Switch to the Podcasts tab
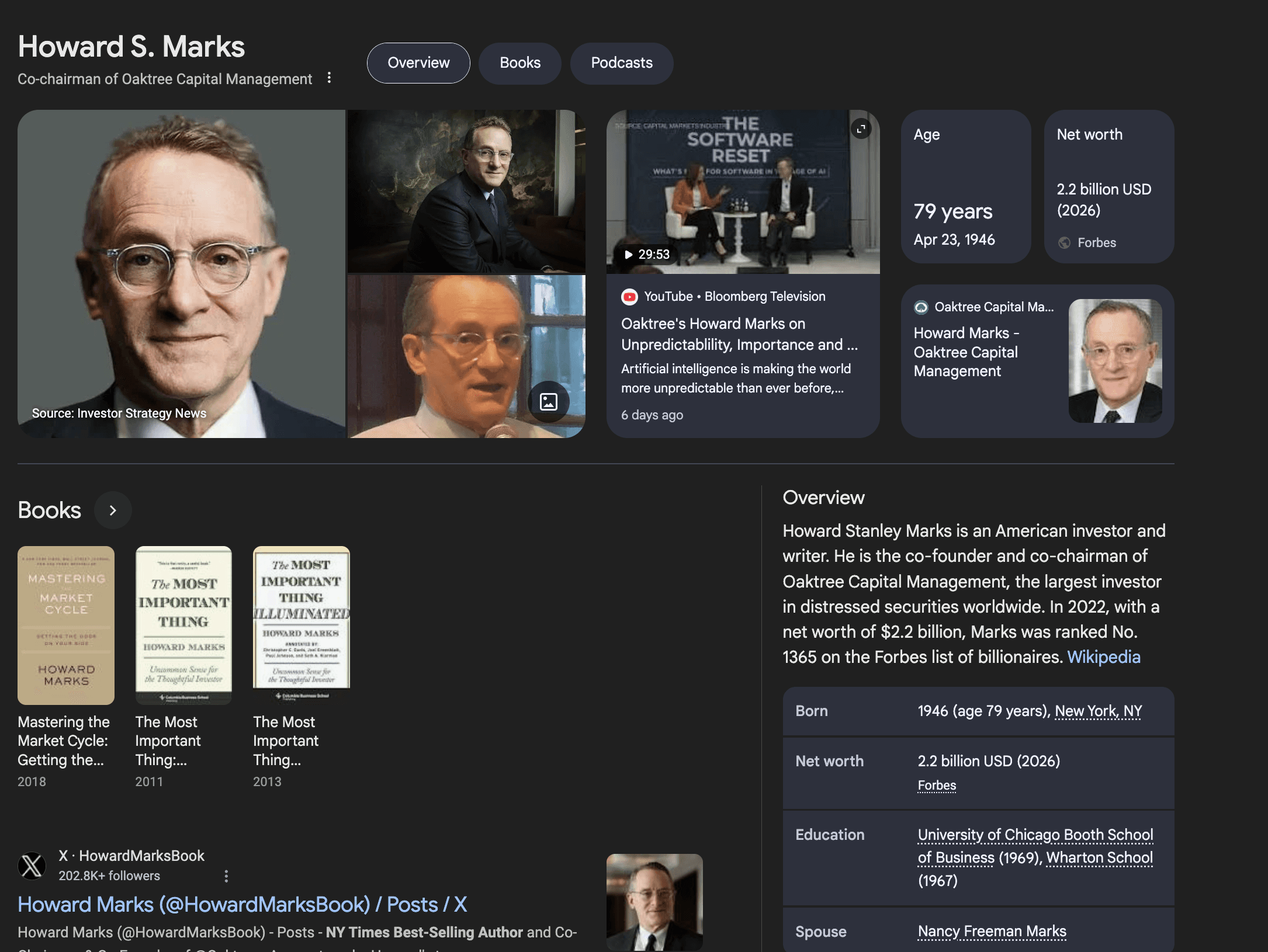 pyautogui.click(x=622, y=63)
